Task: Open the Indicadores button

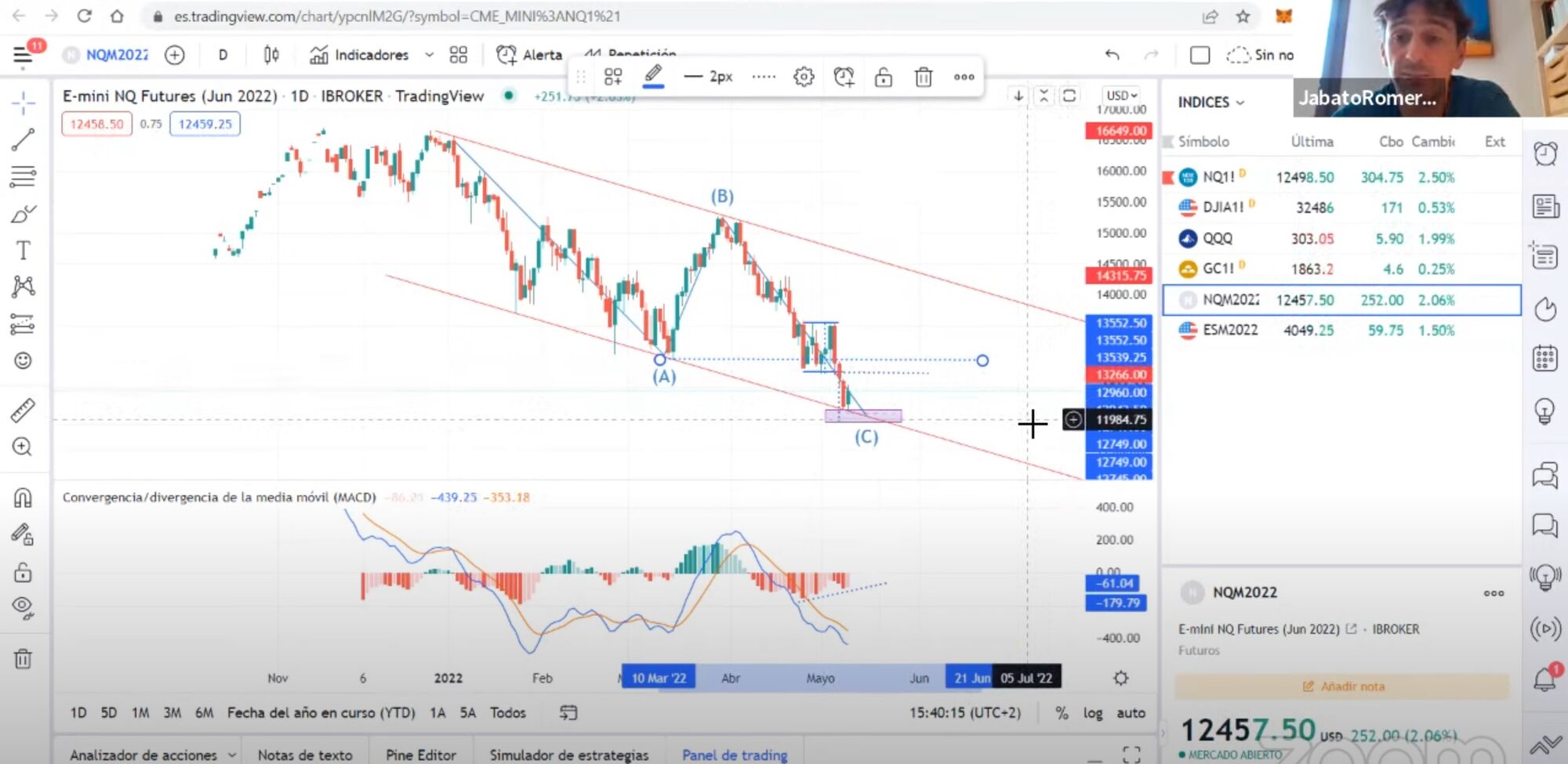Action: point(360,55)
